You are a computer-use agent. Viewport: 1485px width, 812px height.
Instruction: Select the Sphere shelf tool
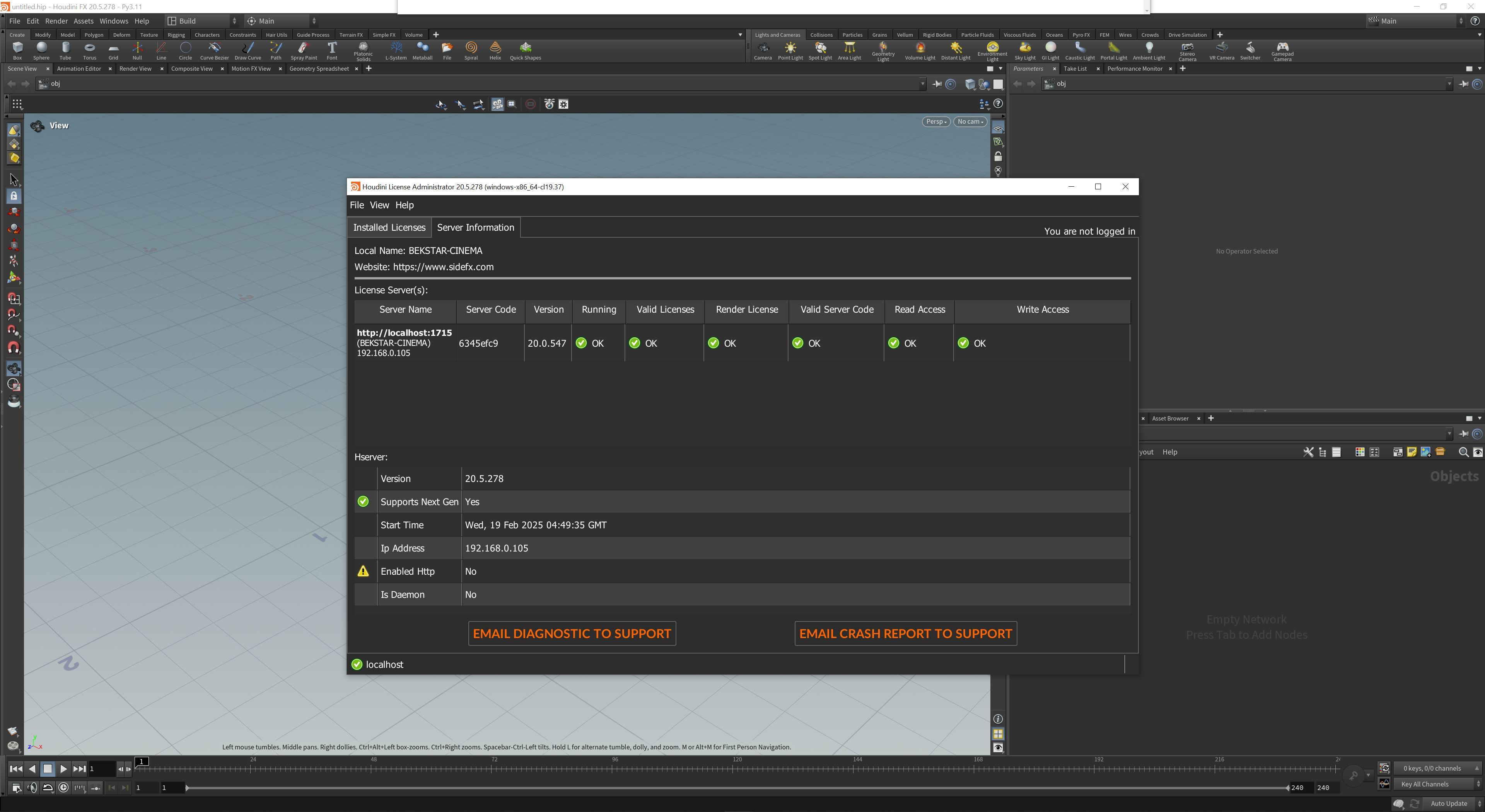[x=41, y=51]
